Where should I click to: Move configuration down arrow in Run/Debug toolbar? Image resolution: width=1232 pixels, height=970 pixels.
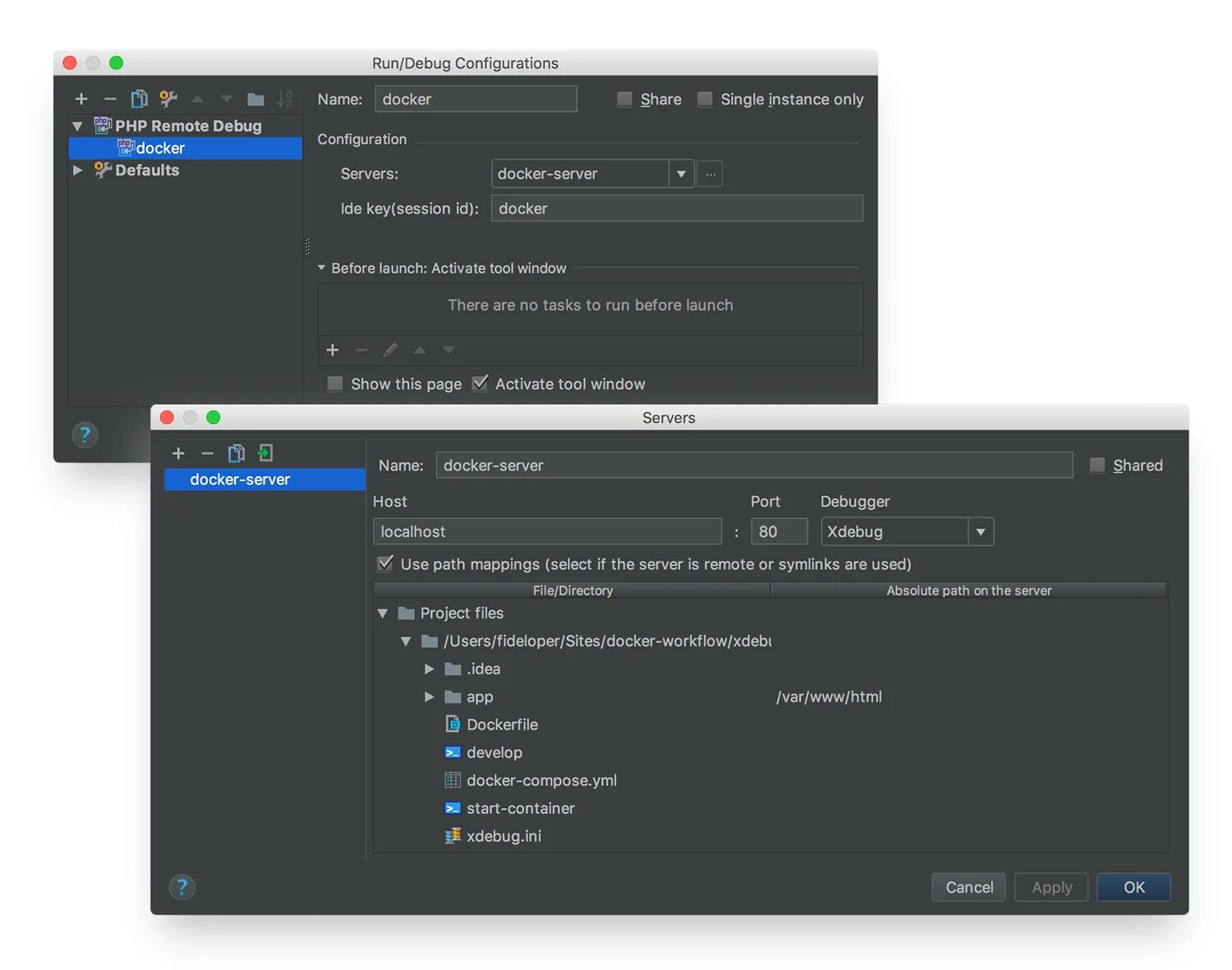(x=227, y=99)
